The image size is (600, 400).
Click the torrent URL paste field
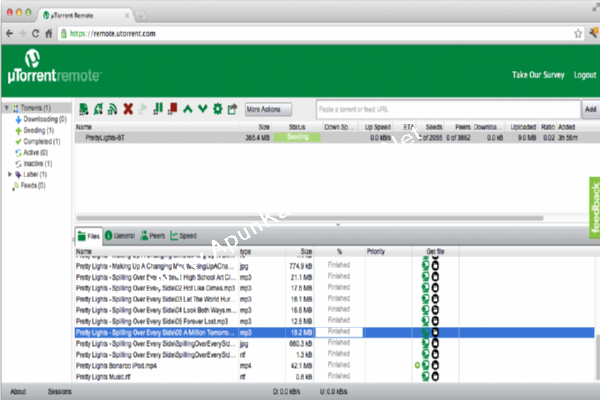click(448, 109)
